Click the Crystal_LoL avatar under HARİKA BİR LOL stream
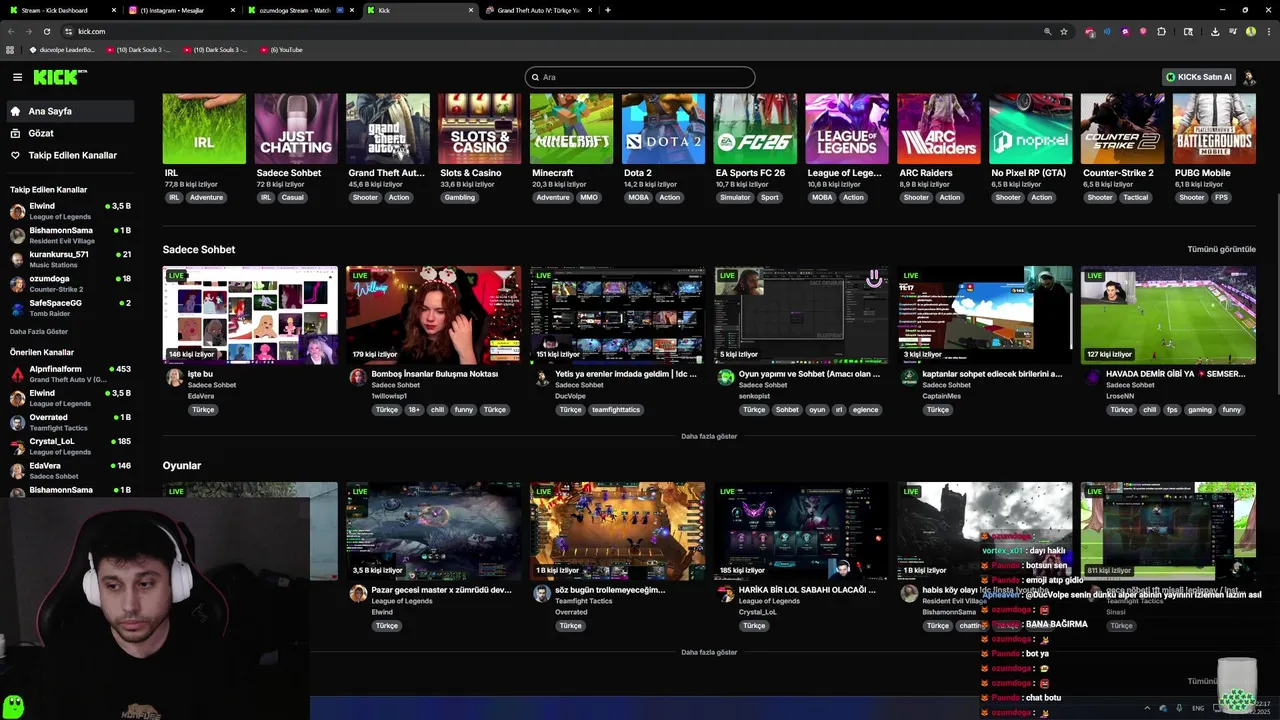Screen dimensions: 1280x720 (x=726, y=593)
